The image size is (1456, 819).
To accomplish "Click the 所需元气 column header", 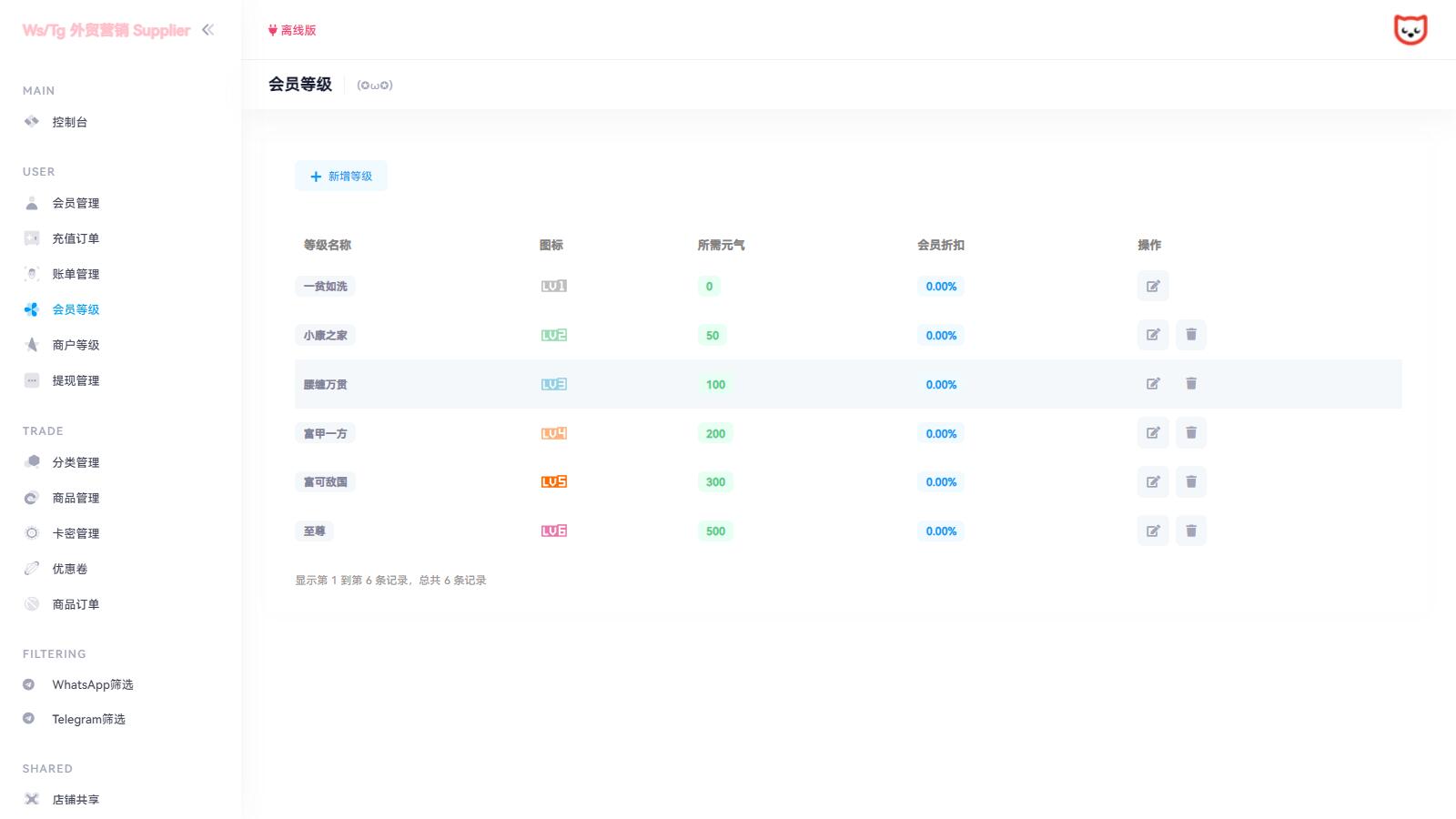I will (x=721, y=245).
